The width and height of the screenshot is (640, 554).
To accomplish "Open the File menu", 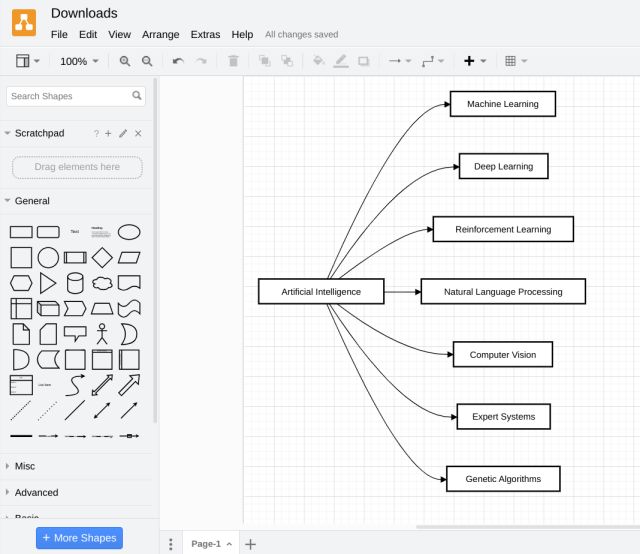I will [59, 35].
